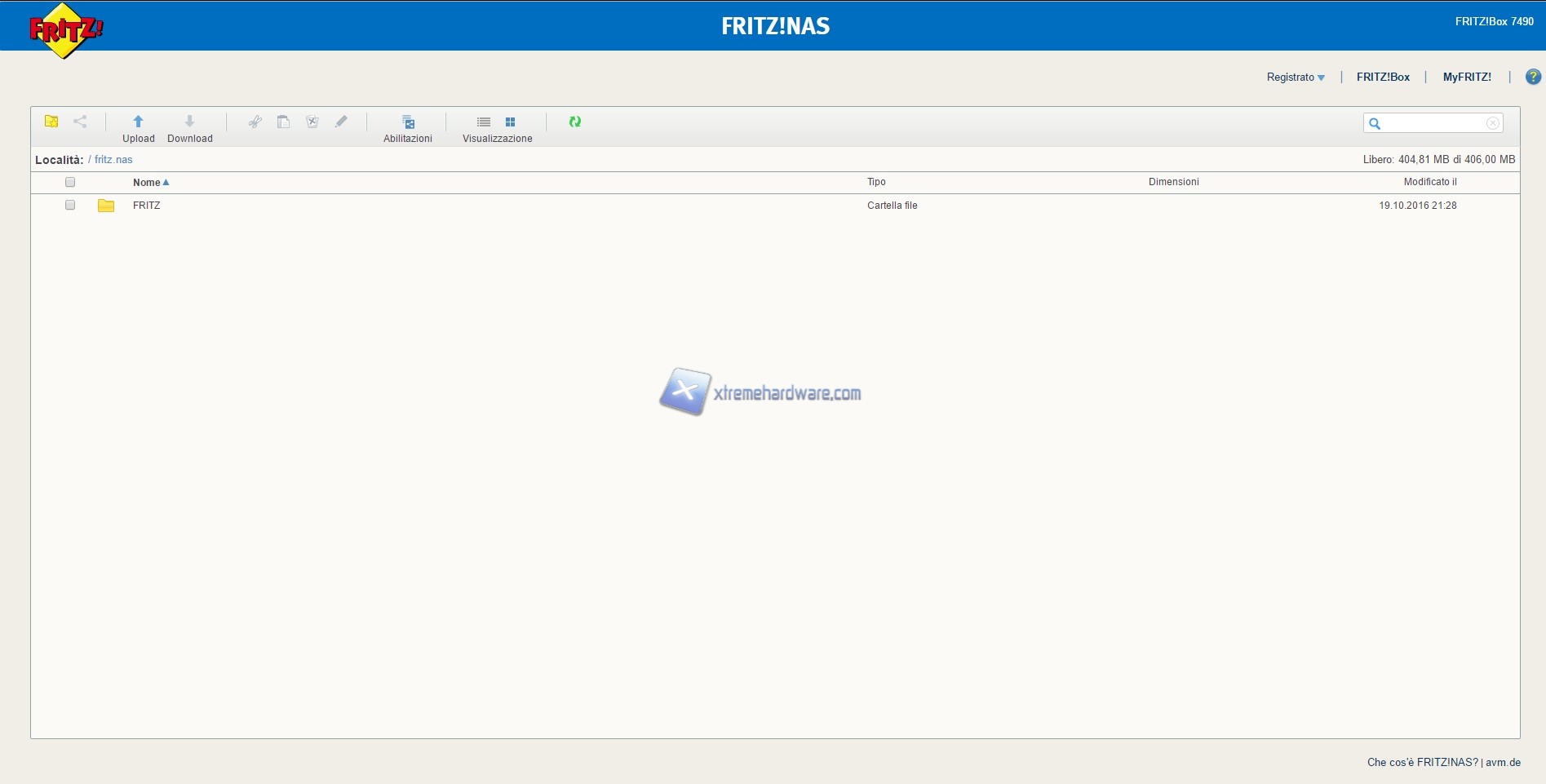This screenshot has height=784, width=1546.
Task: Click the scissors cut icon
Action: [255, 122]
